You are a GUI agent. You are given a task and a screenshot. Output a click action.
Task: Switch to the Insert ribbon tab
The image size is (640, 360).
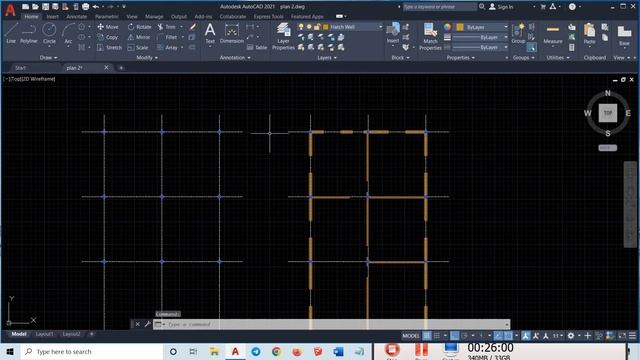click(52, 17)
